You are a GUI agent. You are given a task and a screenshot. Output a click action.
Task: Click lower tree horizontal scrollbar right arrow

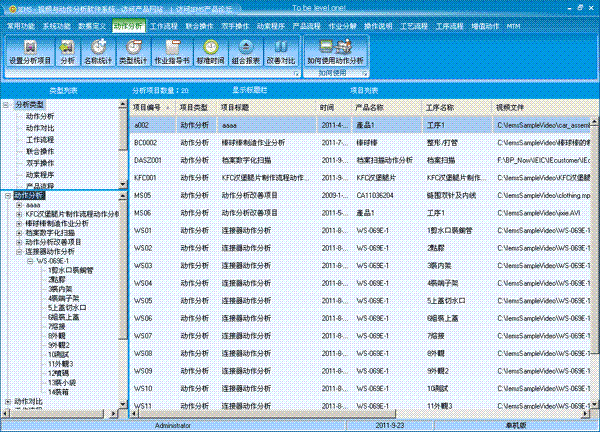(x=113, y=414)
